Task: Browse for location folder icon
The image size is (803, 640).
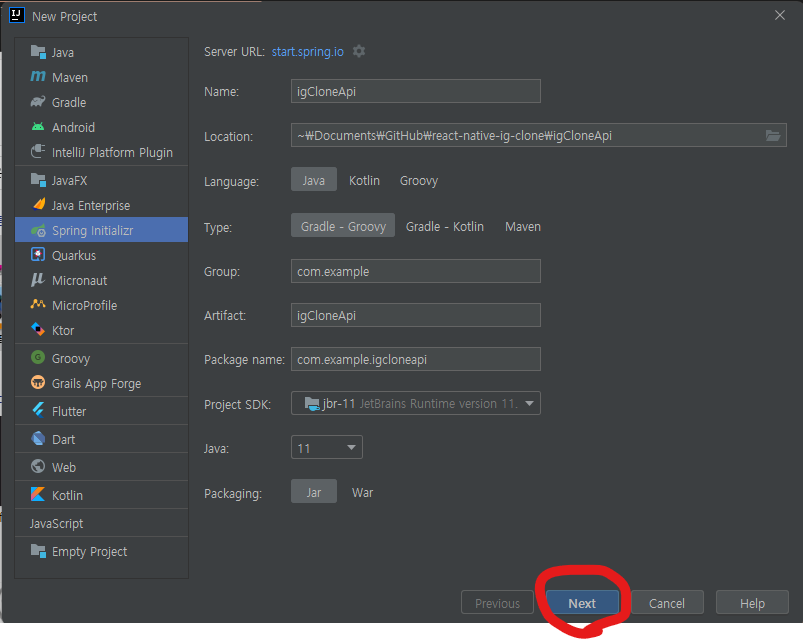Action: (x=773, y=135)
